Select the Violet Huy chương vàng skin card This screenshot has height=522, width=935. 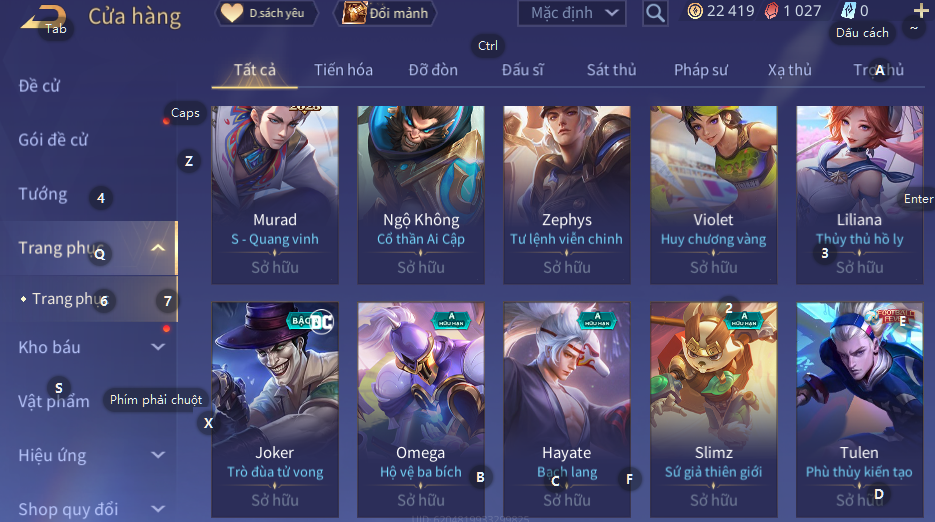(x=714, y=195)
